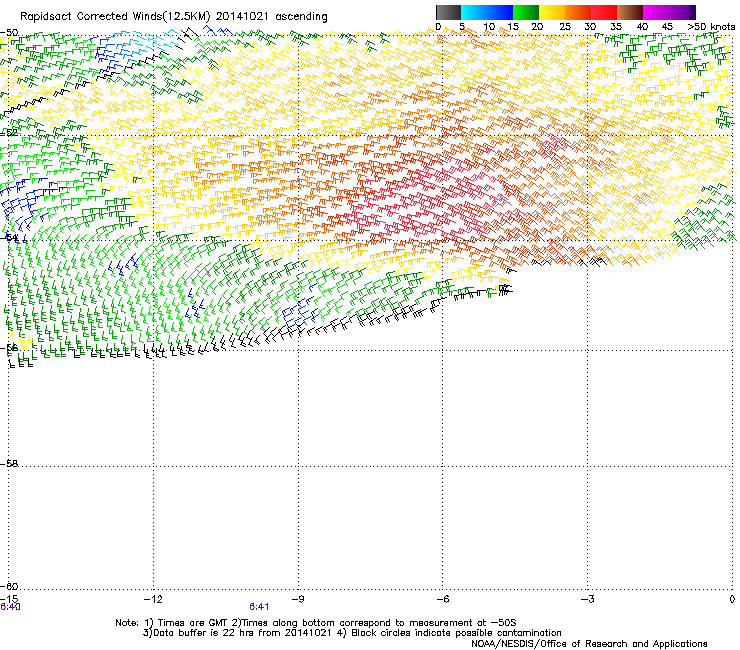
Task: Click the '-3' longitude axis label
Action: click(587, 599)
